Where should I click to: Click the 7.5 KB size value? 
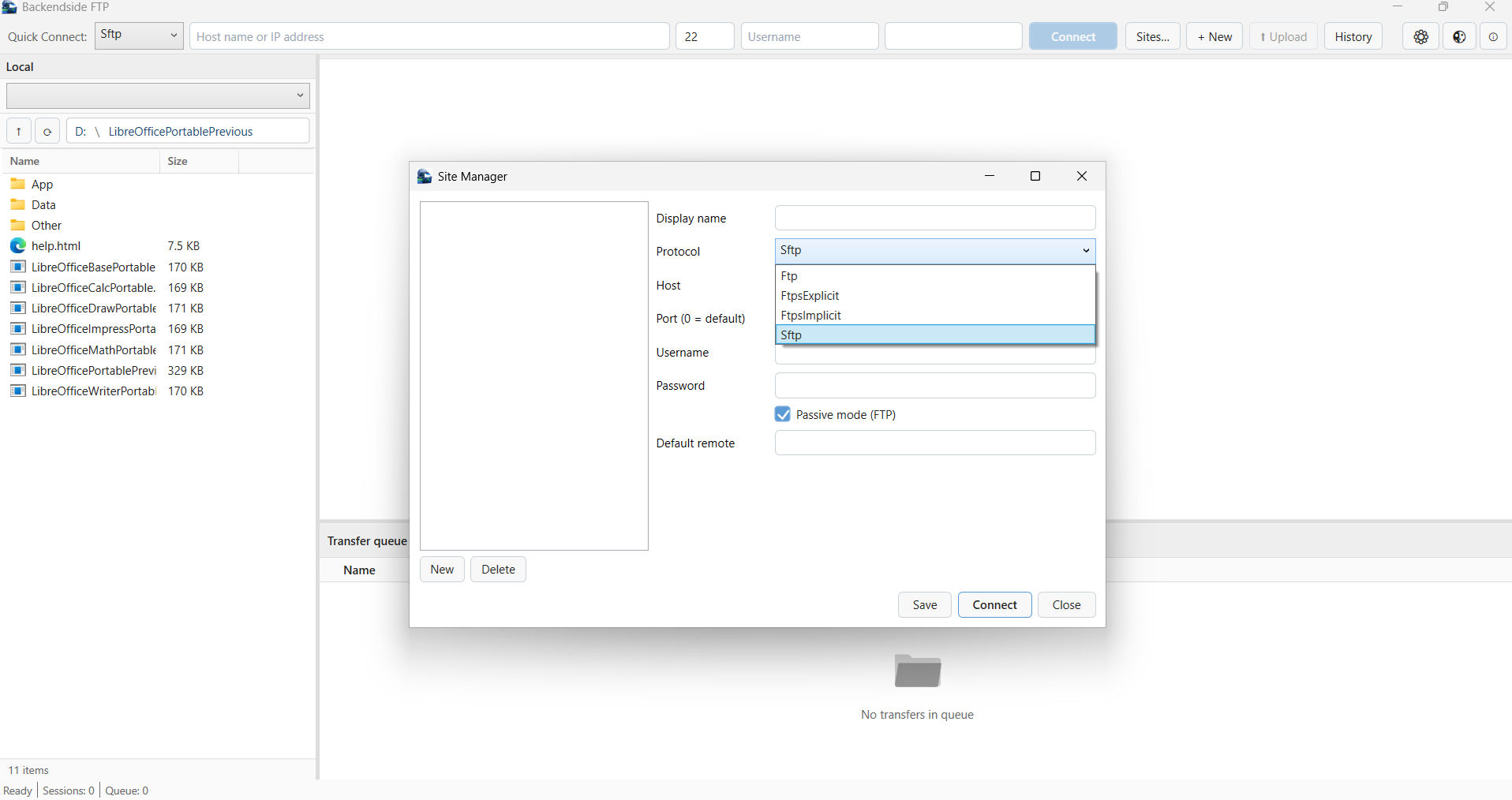184,245
